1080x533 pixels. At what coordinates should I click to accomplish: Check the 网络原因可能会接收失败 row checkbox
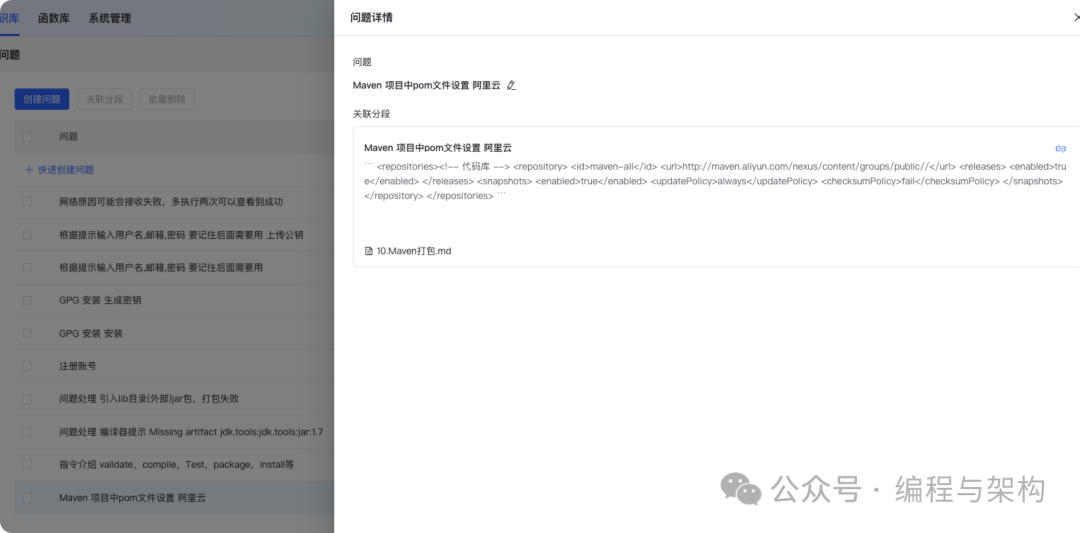27,202
